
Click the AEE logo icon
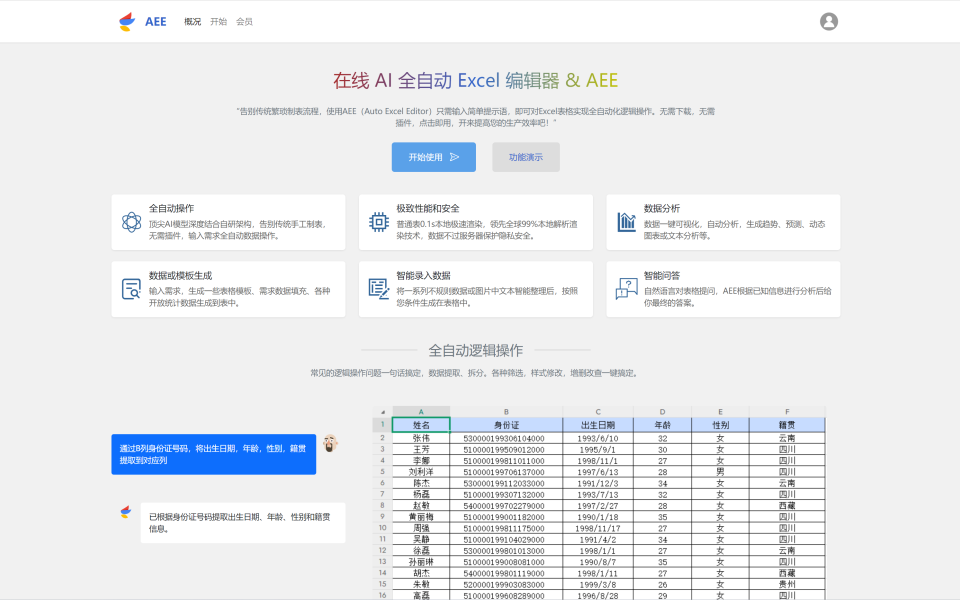point(127,21)
